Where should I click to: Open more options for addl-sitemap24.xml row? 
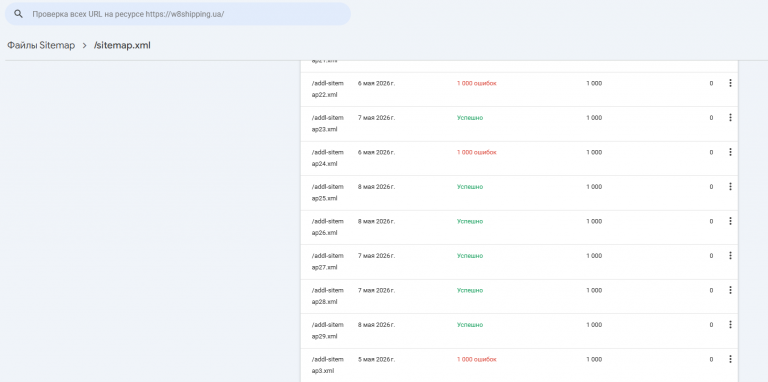(x=730, y=152)
